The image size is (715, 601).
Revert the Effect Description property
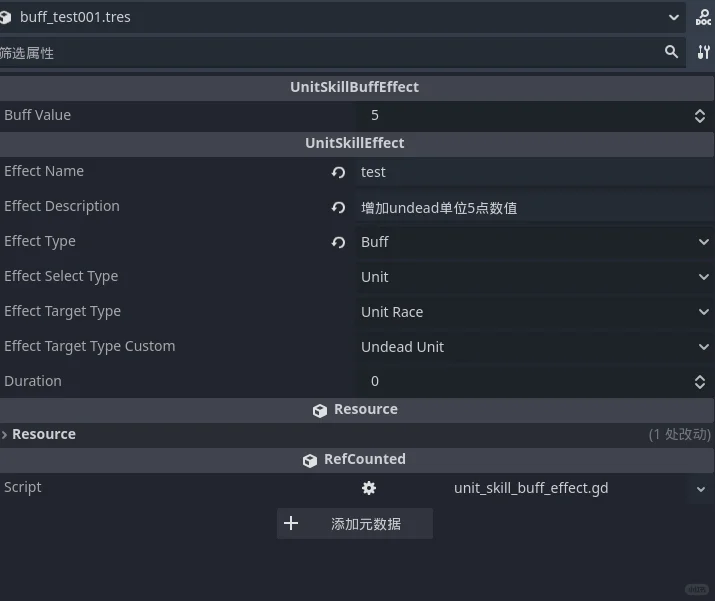(338, 207)
